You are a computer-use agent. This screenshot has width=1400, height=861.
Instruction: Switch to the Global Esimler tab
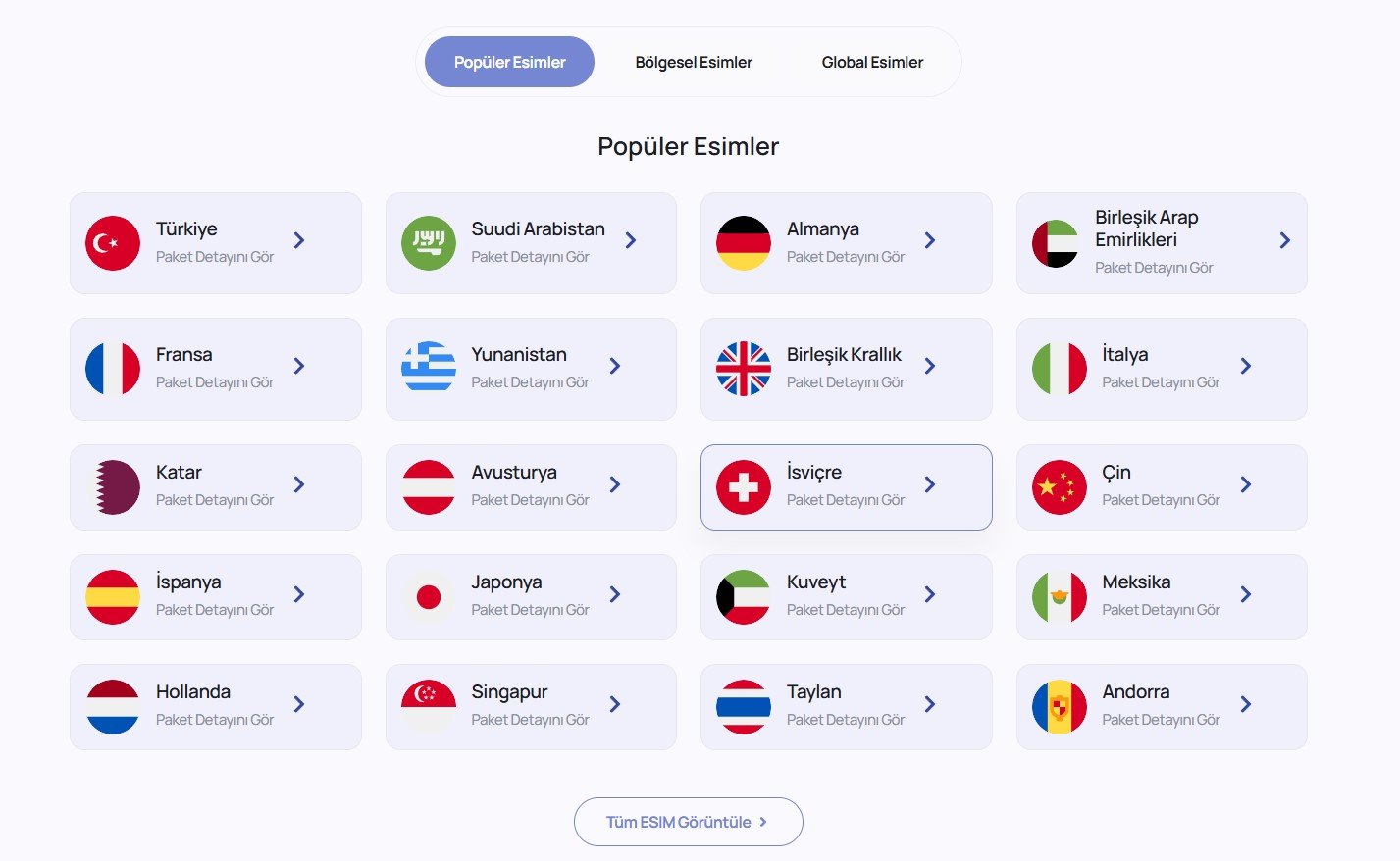coord(872,62)
